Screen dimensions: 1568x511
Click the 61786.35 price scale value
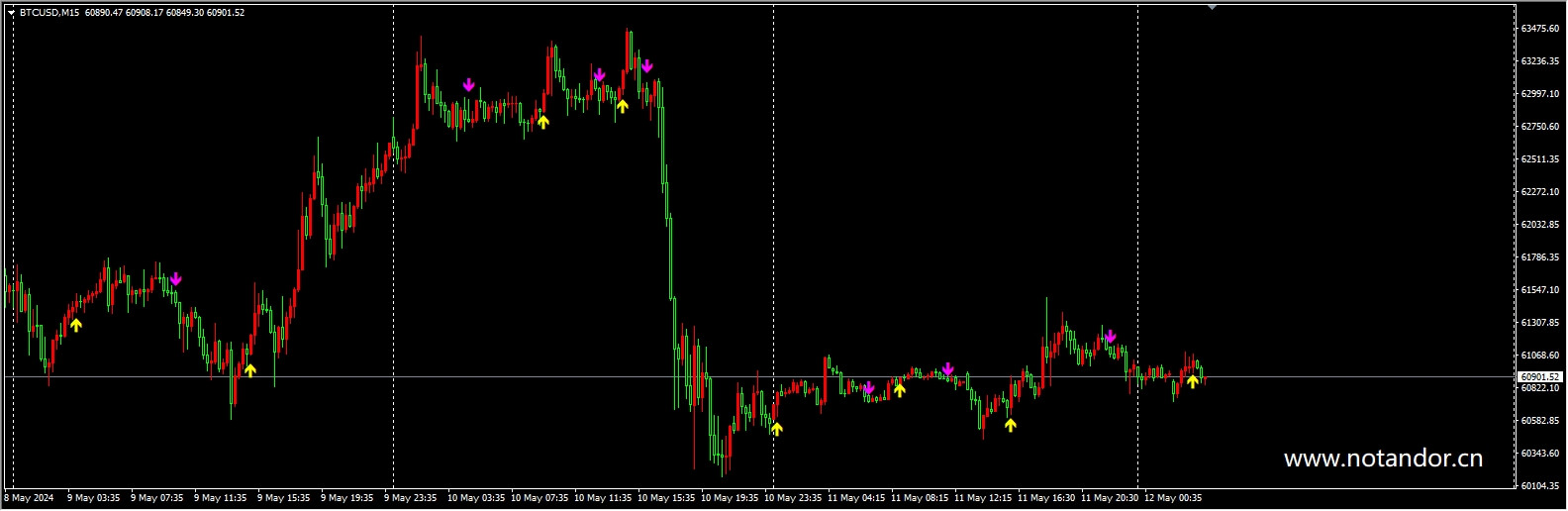[1540, 257]
